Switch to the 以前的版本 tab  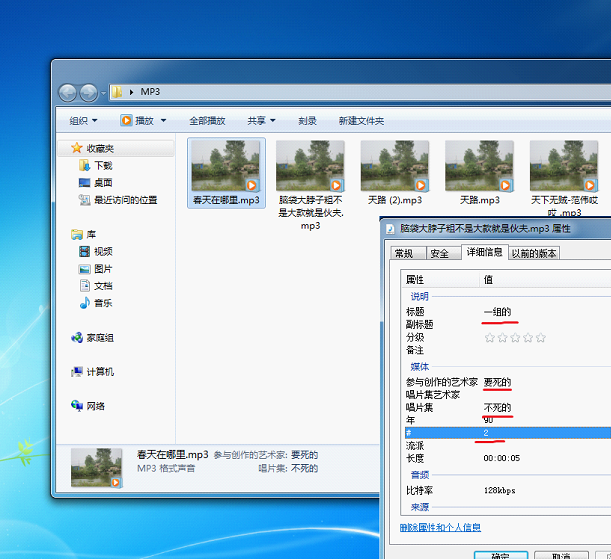pos(534,254)
